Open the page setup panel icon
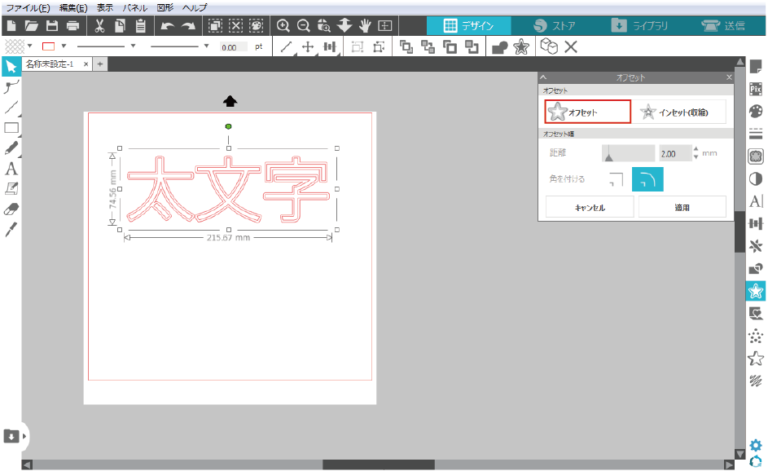Screen dimensions: 768x471 756,66
